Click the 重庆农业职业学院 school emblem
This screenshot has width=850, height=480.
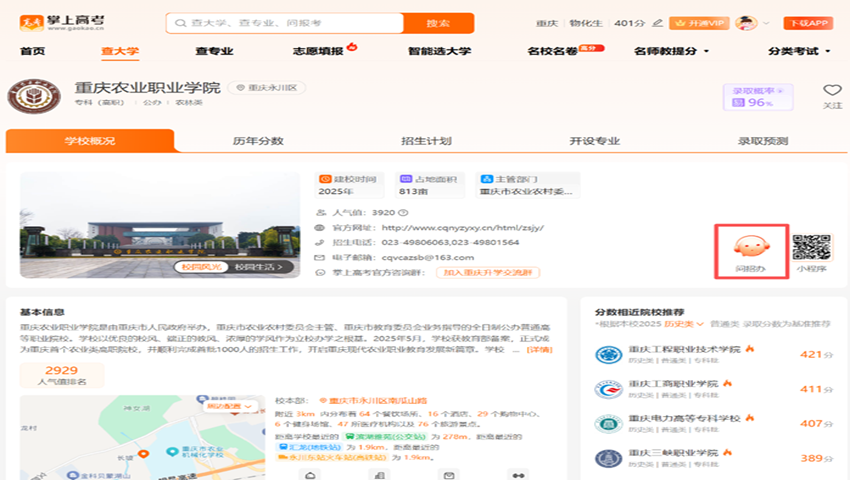(34, 96)
